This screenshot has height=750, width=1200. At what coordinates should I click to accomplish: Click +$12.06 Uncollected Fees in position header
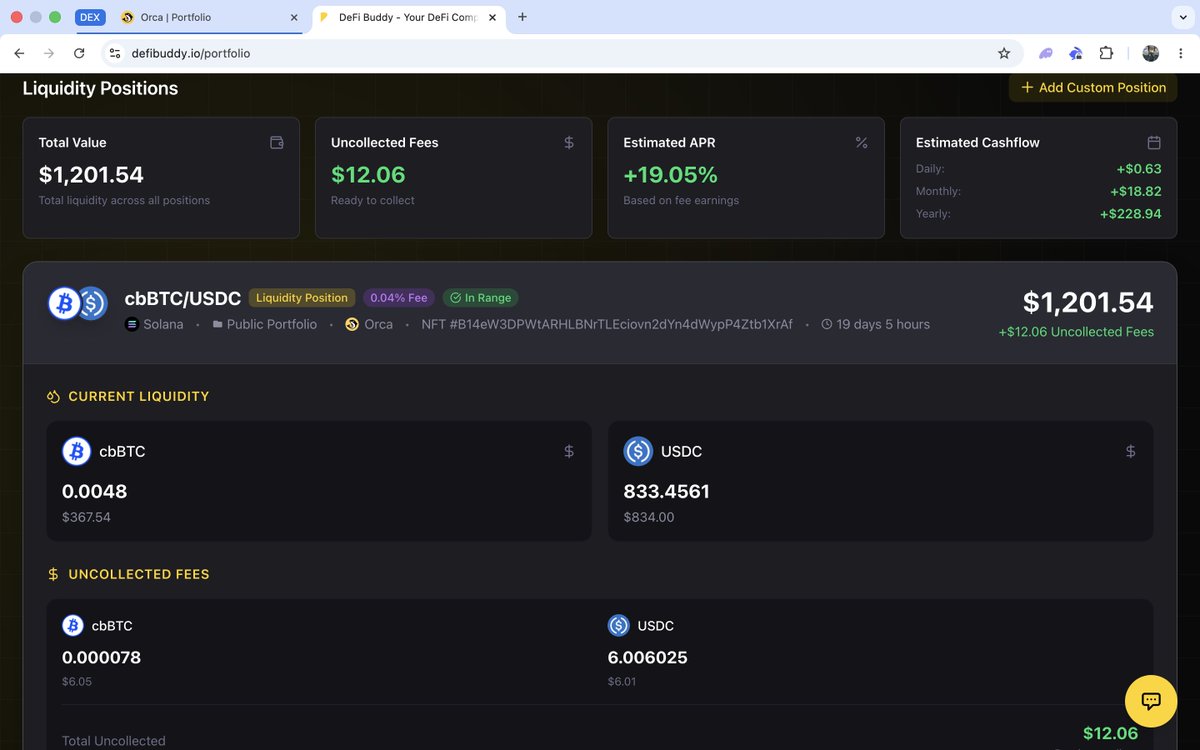pyautogui.click(x=1076, y=332)
